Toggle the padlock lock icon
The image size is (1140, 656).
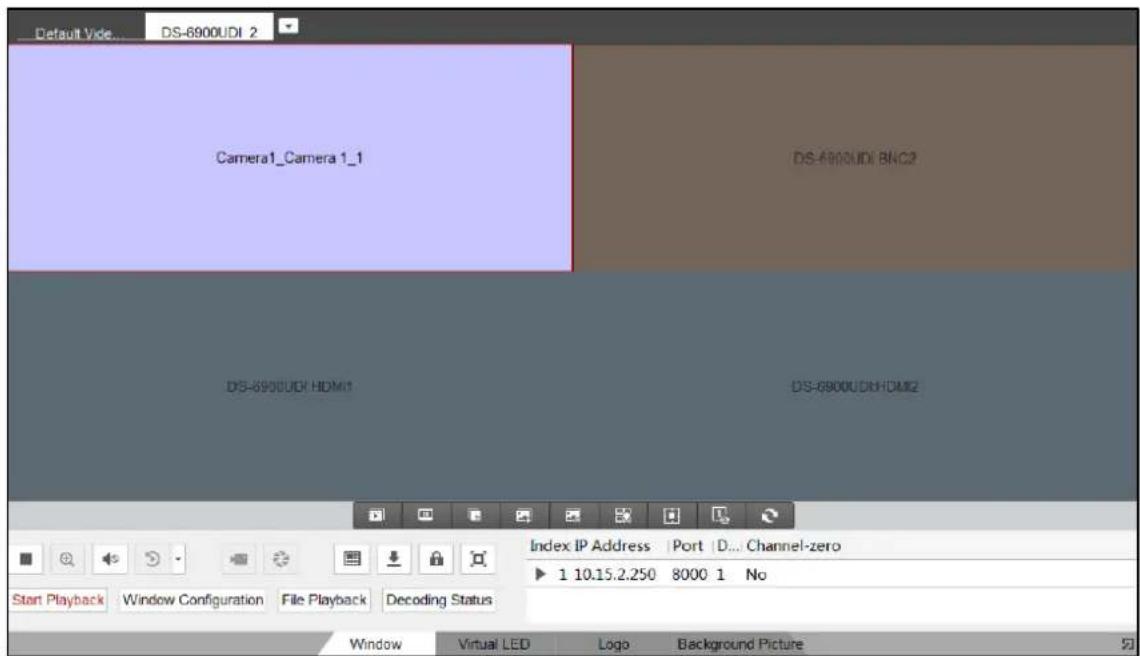click(435, 559)
